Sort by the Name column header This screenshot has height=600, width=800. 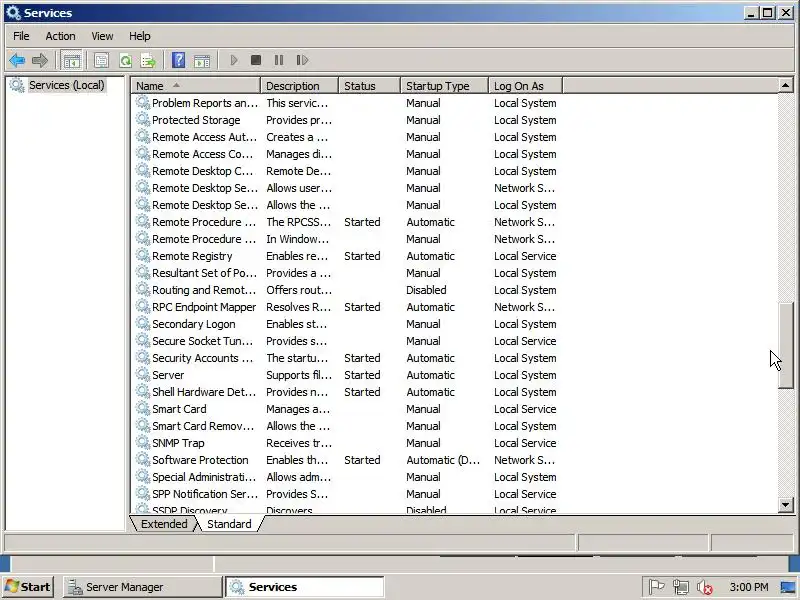(x=196, y=86)
